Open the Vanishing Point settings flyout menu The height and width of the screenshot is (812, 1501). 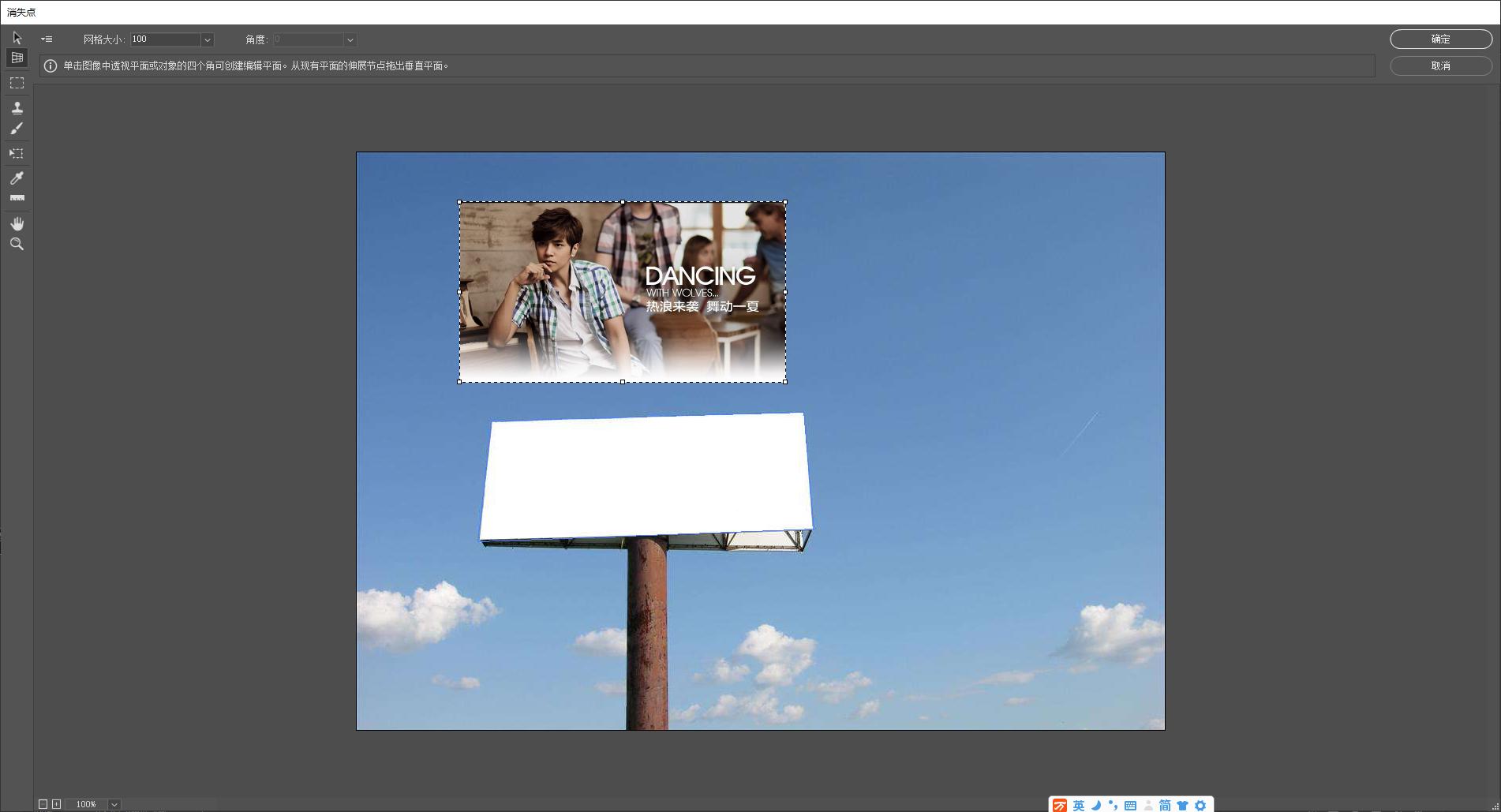click(46, 39)
